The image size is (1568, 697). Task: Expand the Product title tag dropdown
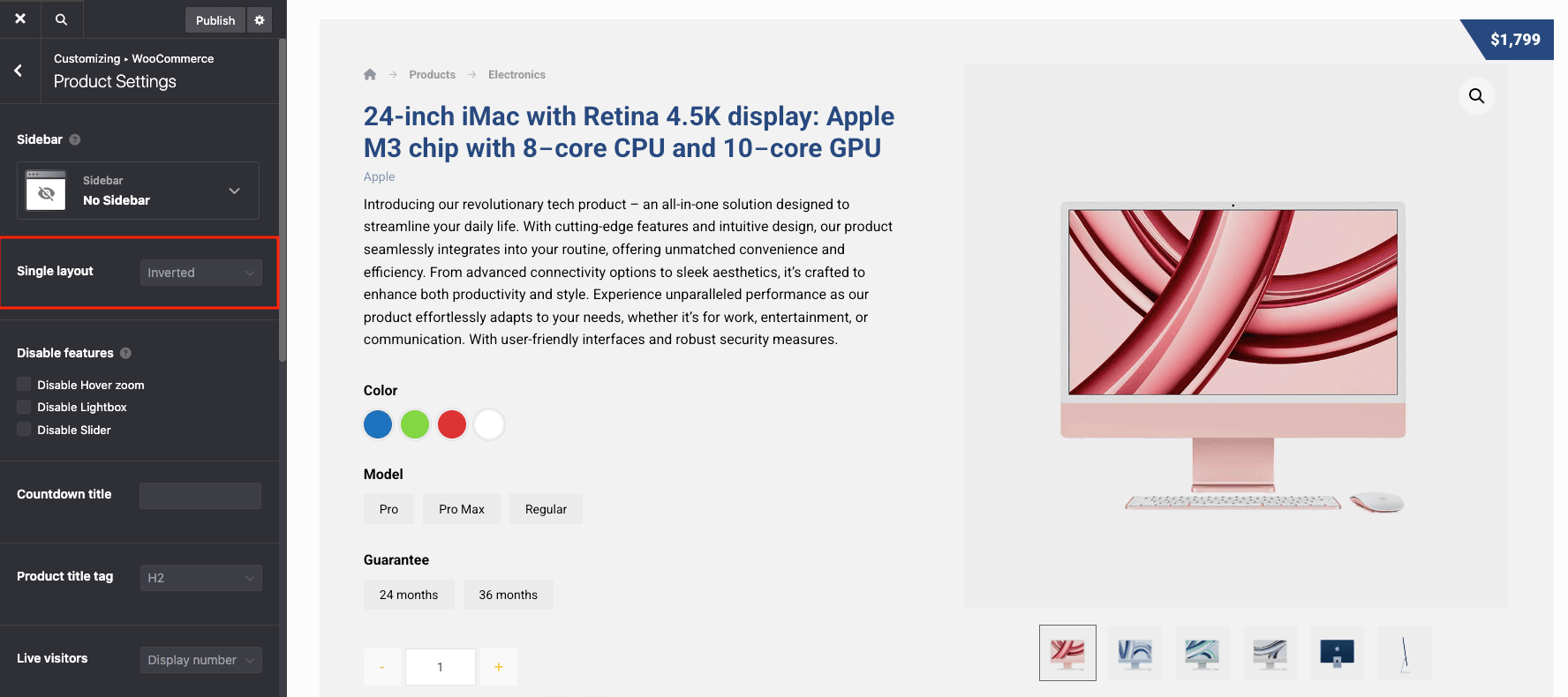(200, 578)
